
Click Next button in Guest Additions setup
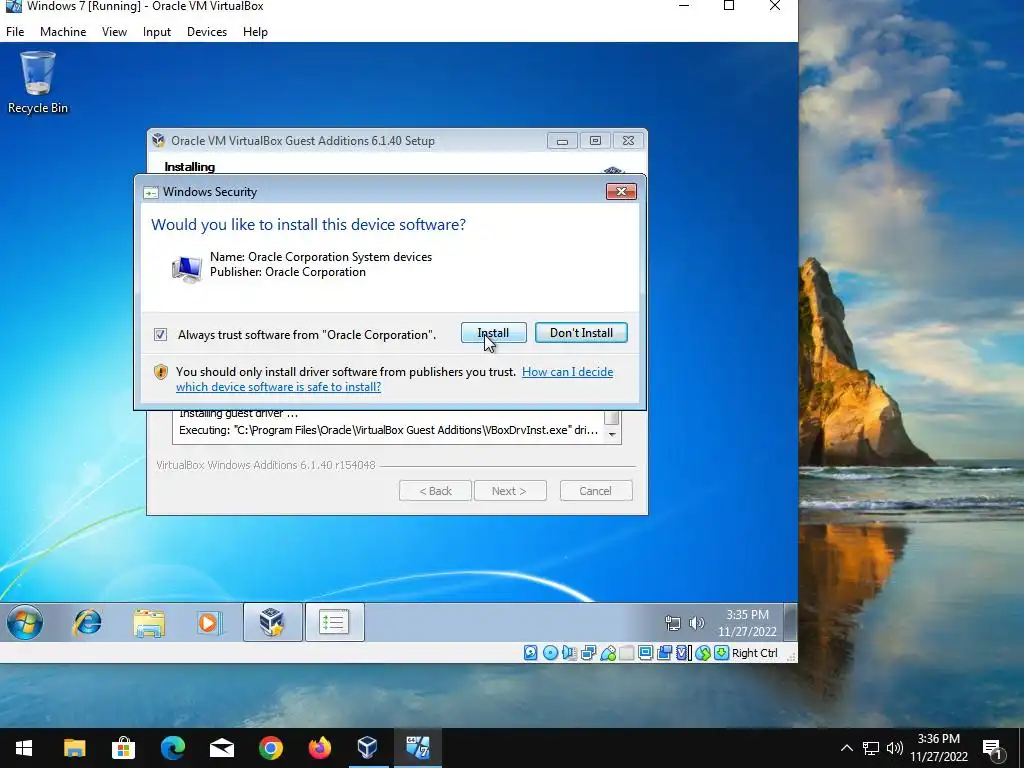509,491
